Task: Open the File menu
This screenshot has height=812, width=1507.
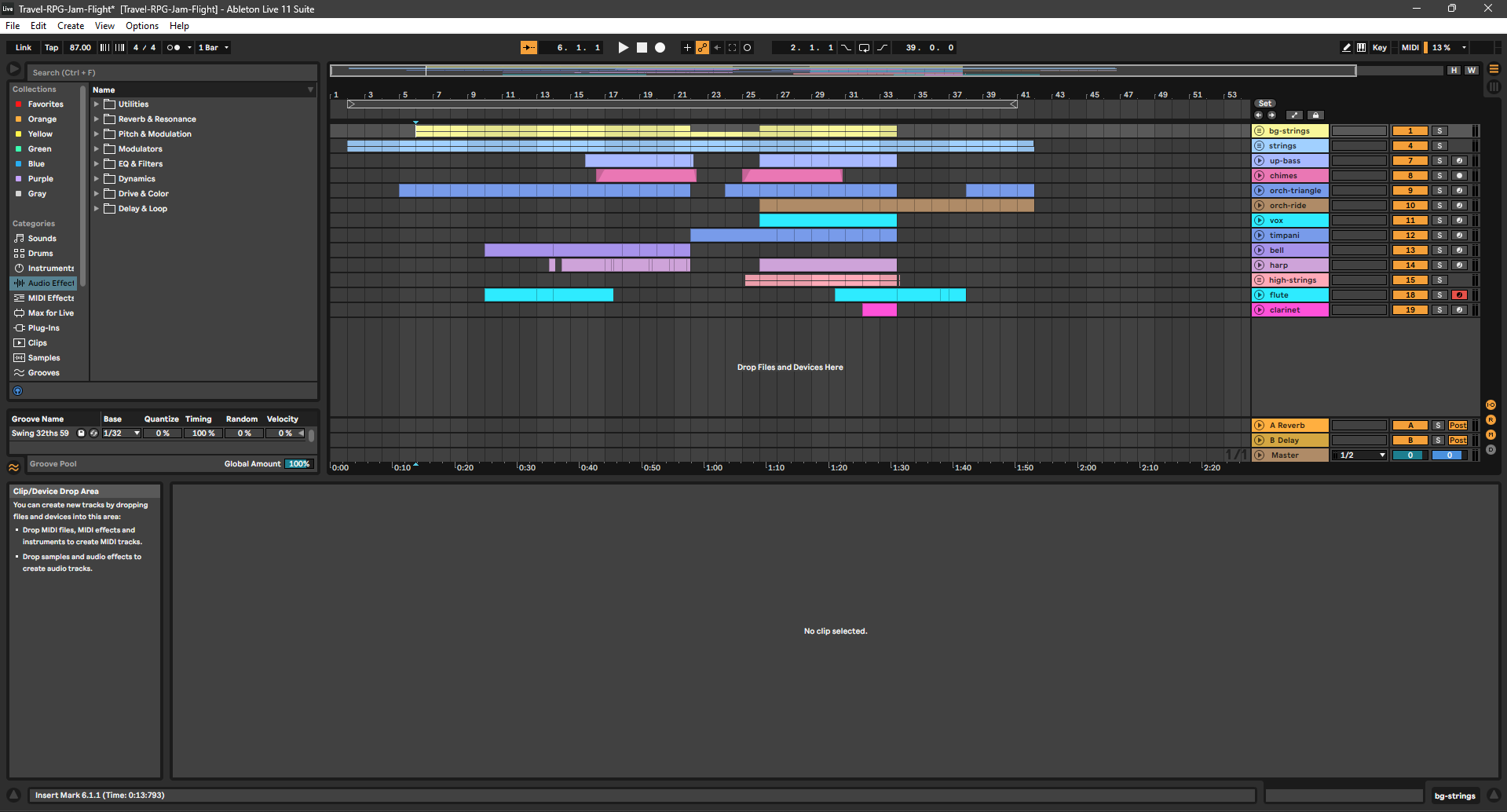Action: tap(13, 26)
